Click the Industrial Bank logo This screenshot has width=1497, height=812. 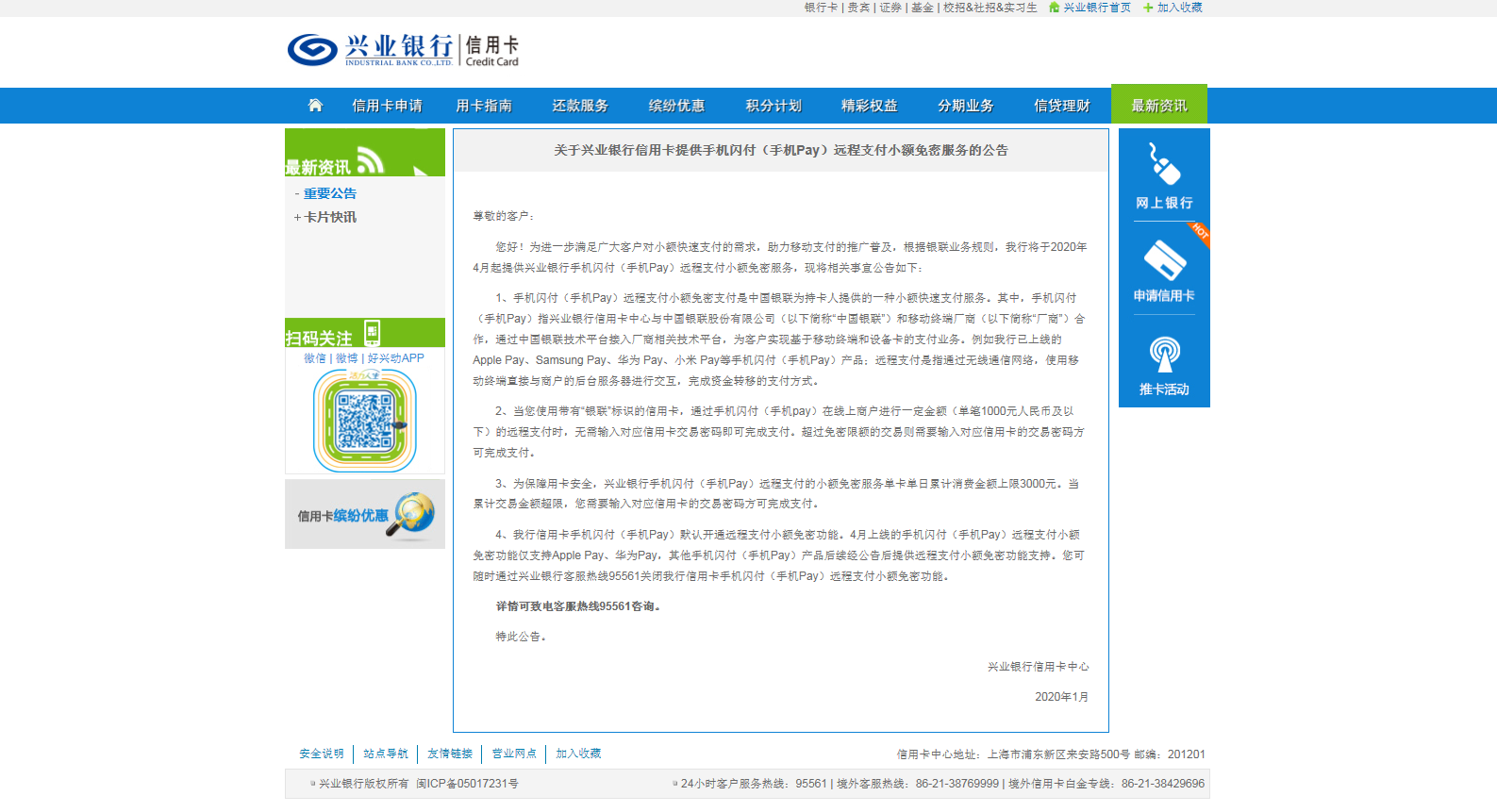click(403, 50)
